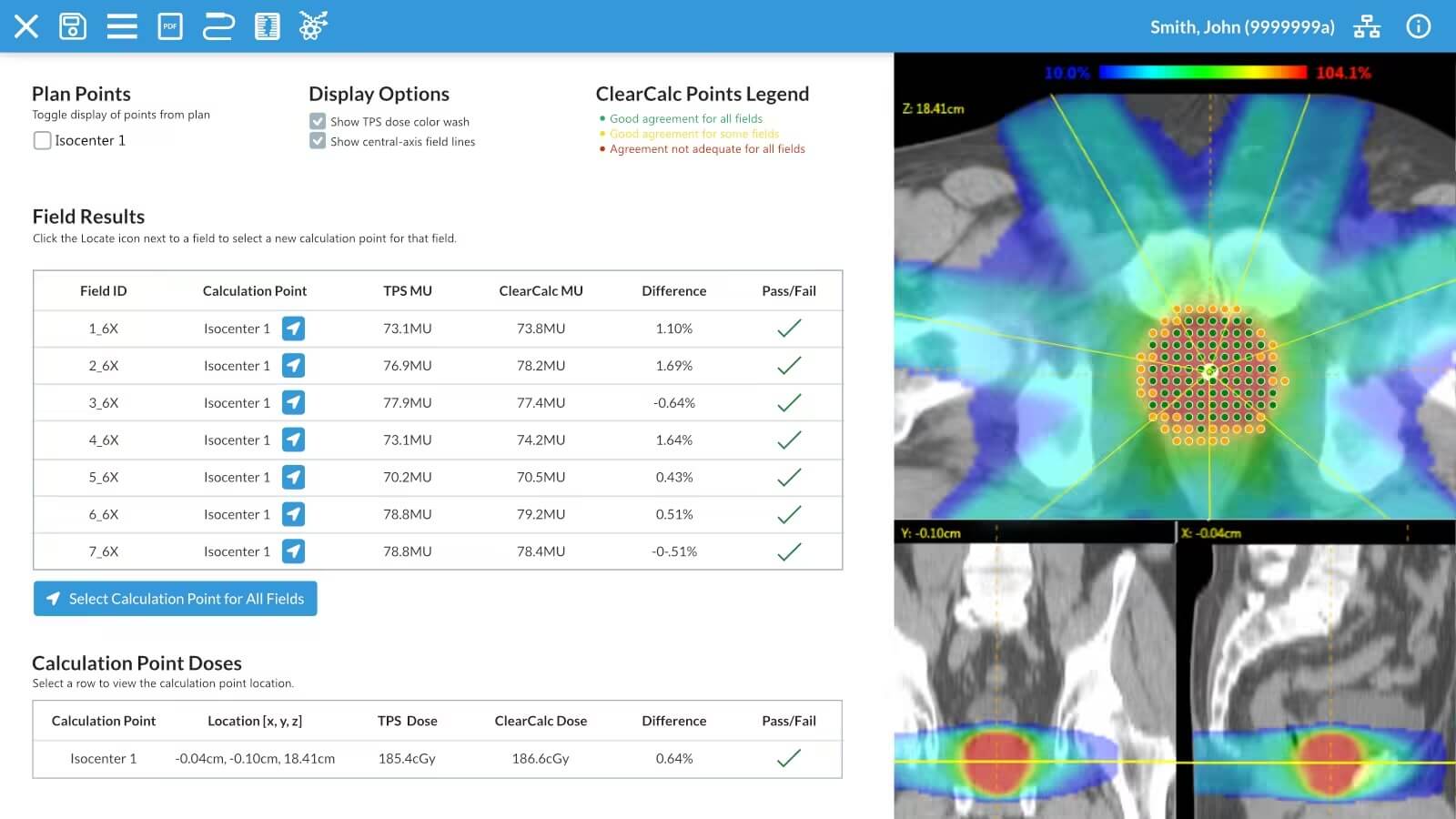Click the atom radiation icon
This screenshot has width=1456, height=819.
pos(313,26)
